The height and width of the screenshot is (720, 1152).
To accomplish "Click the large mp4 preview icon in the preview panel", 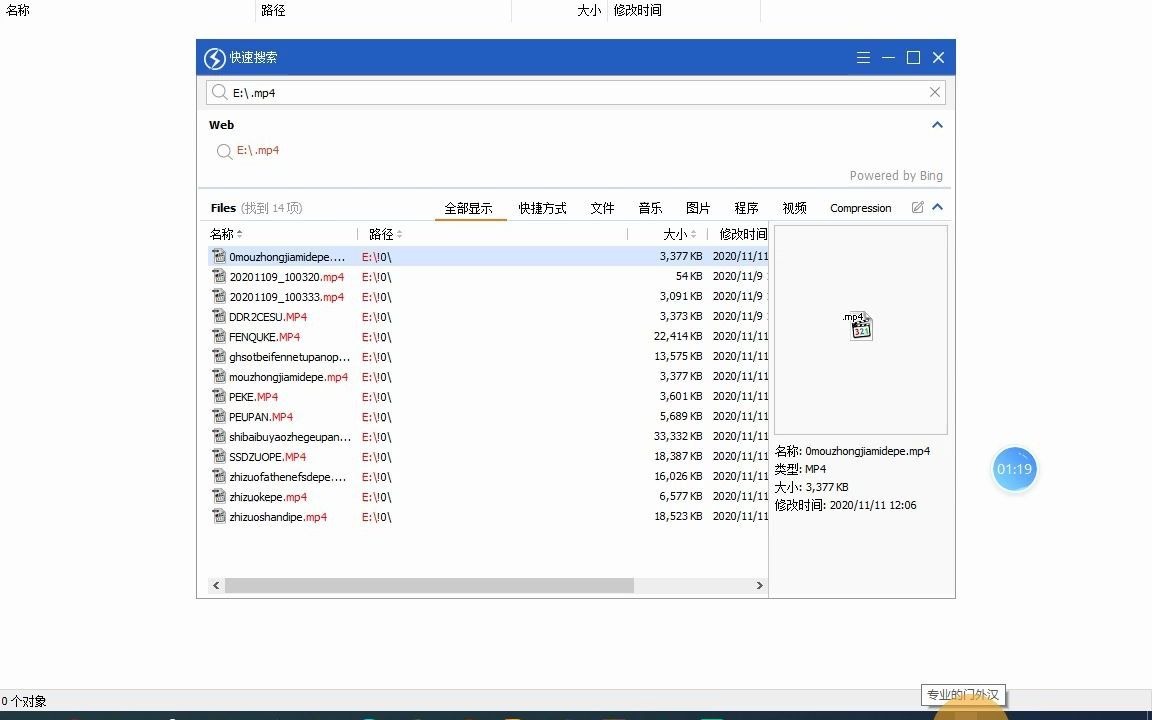I will pos(859,326).
